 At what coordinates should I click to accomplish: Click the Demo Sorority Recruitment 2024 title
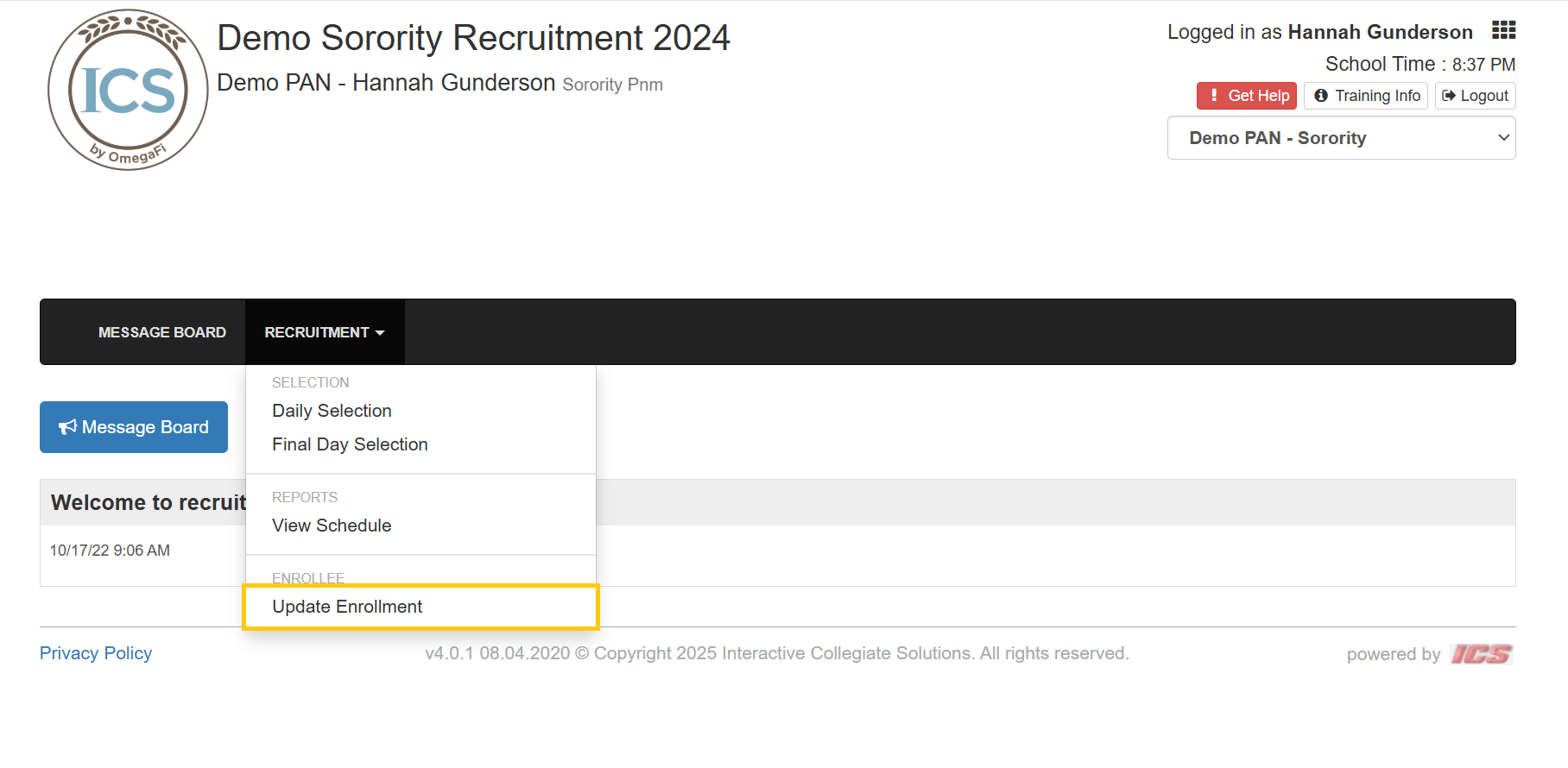point(473,38)
